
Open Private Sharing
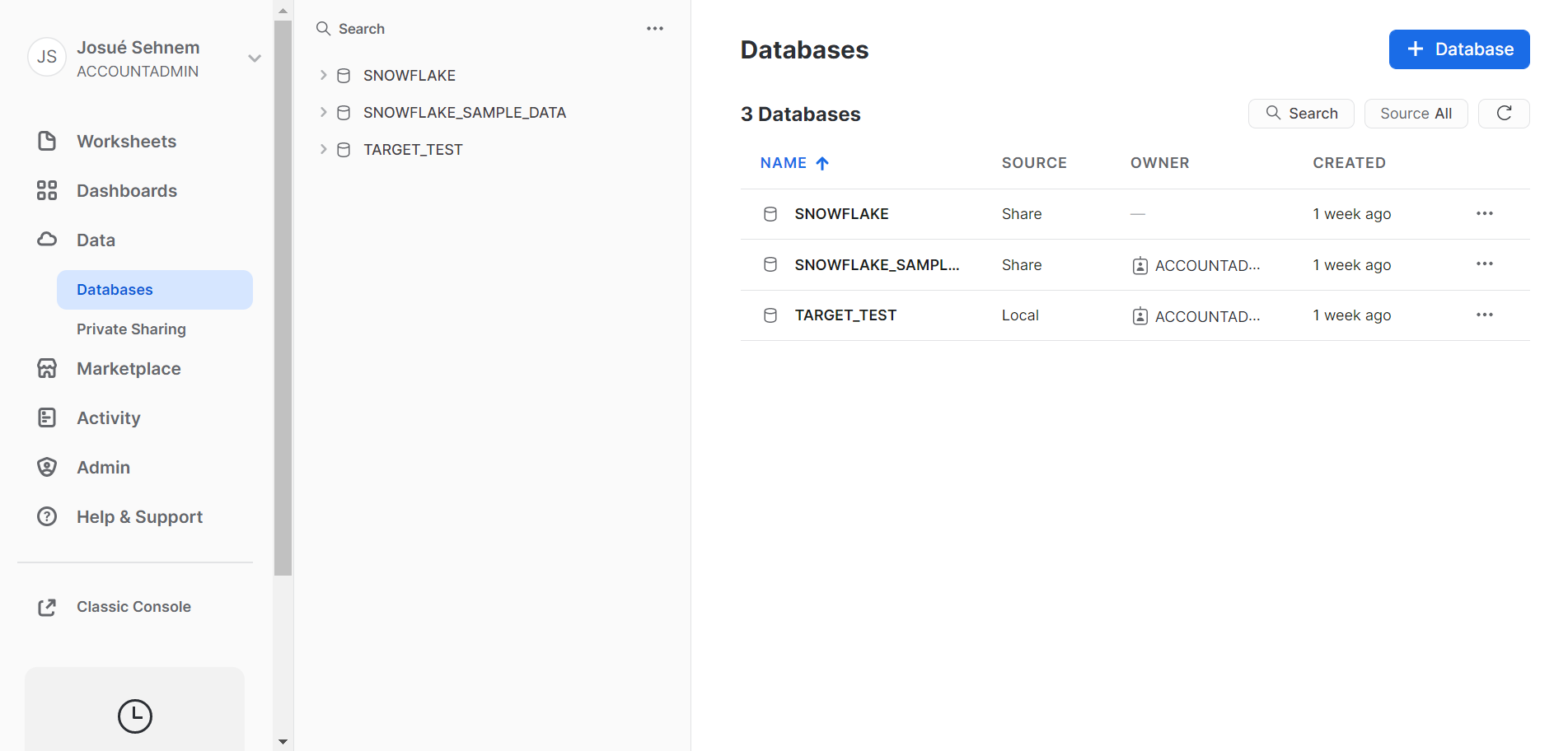[131, 329]
